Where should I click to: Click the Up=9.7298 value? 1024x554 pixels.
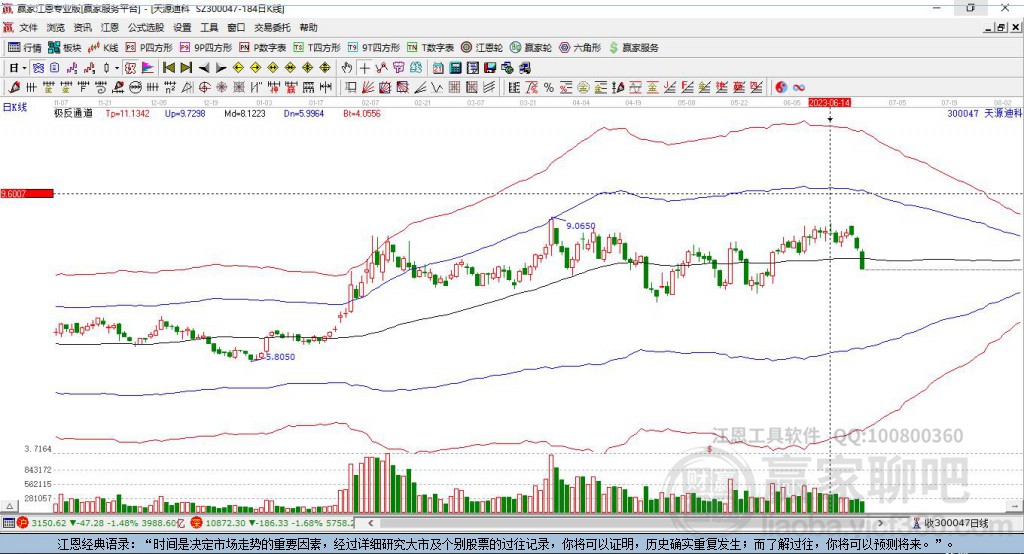(x=185, y=113)
